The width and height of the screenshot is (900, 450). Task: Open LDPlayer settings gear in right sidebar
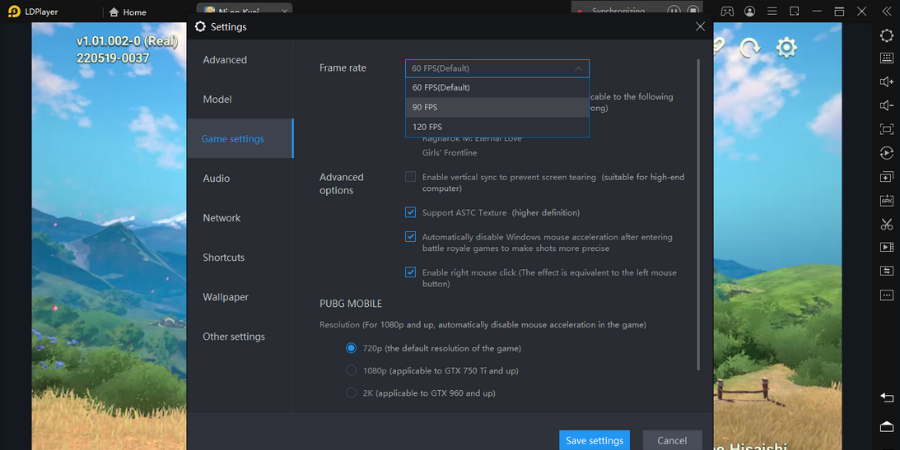886,36
